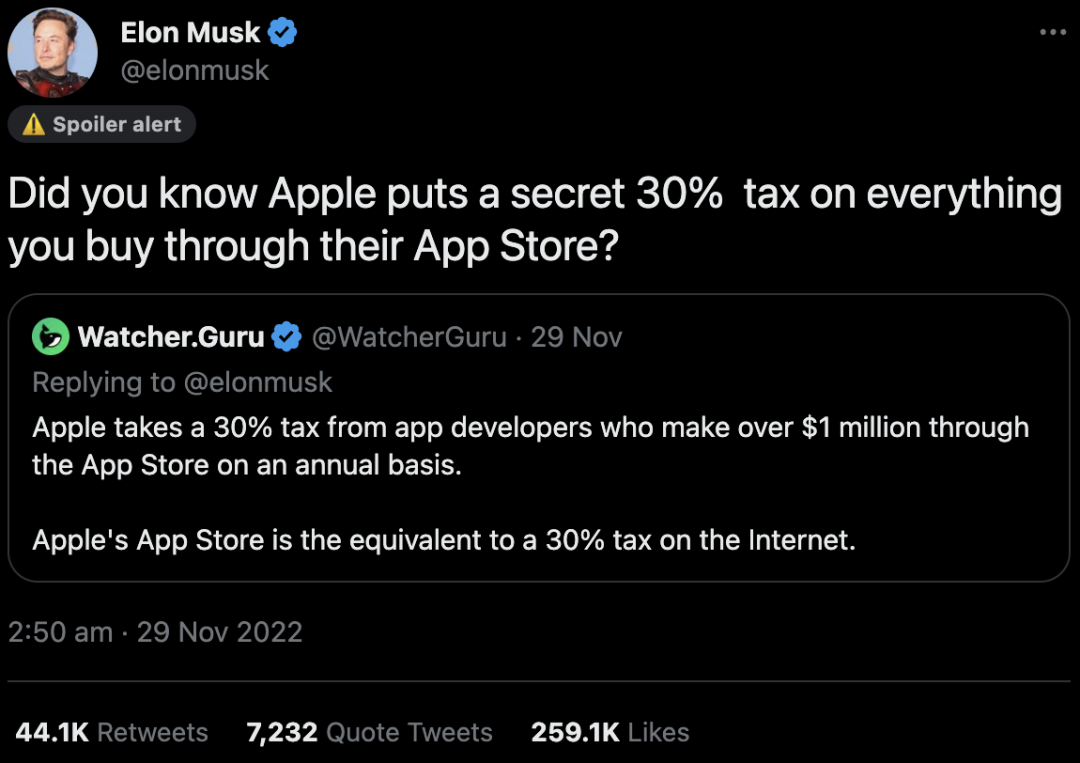1080x763 pixels.
Task: View the 7,232 Quote Tweets
Action: click(x=369, y=732)
